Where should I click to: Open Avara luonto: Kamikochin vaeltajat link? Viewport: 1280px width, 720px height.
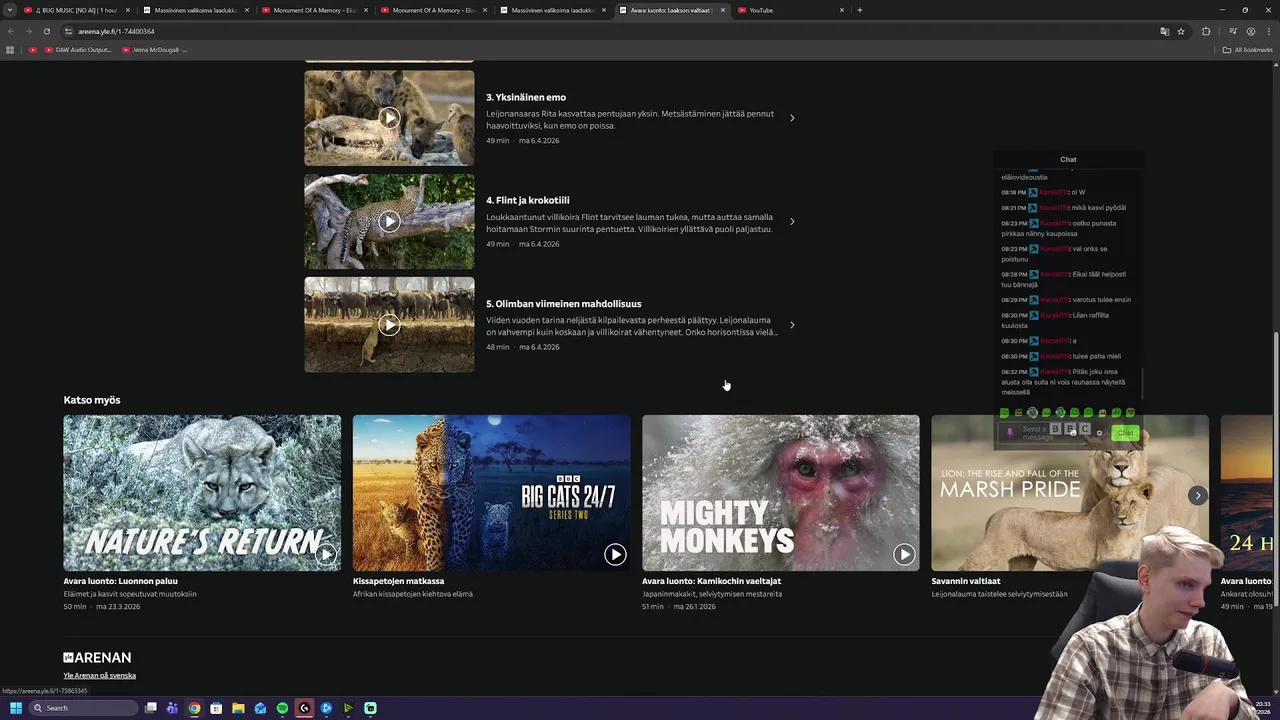click(x=711, y=581)
